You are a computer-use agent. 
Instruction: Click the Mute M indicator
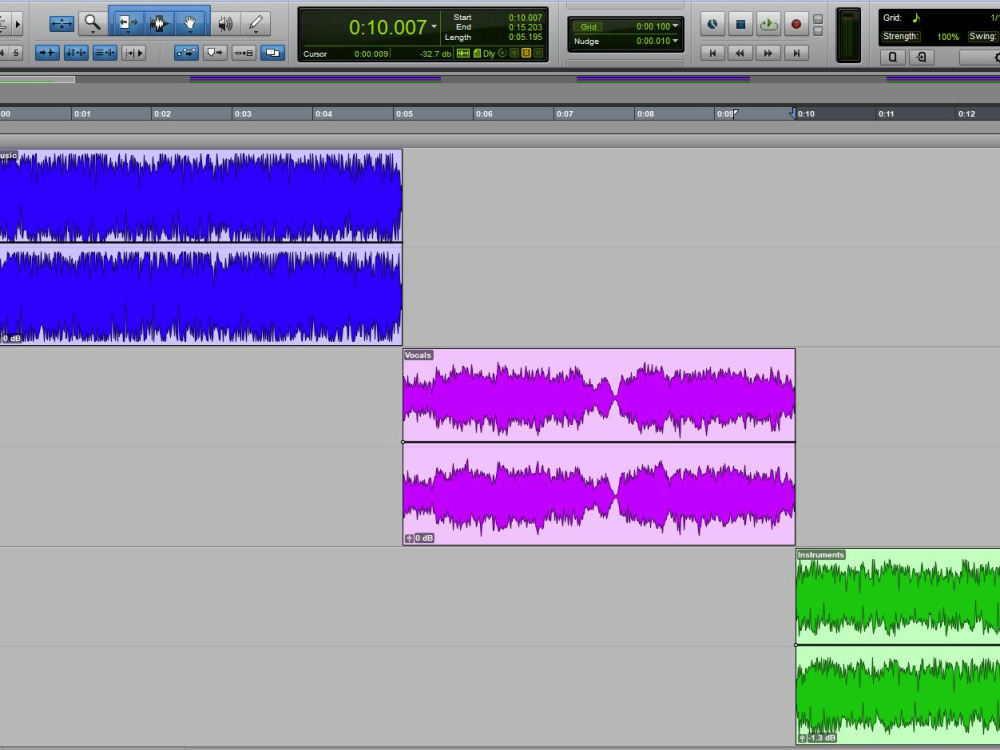[538, 54]
